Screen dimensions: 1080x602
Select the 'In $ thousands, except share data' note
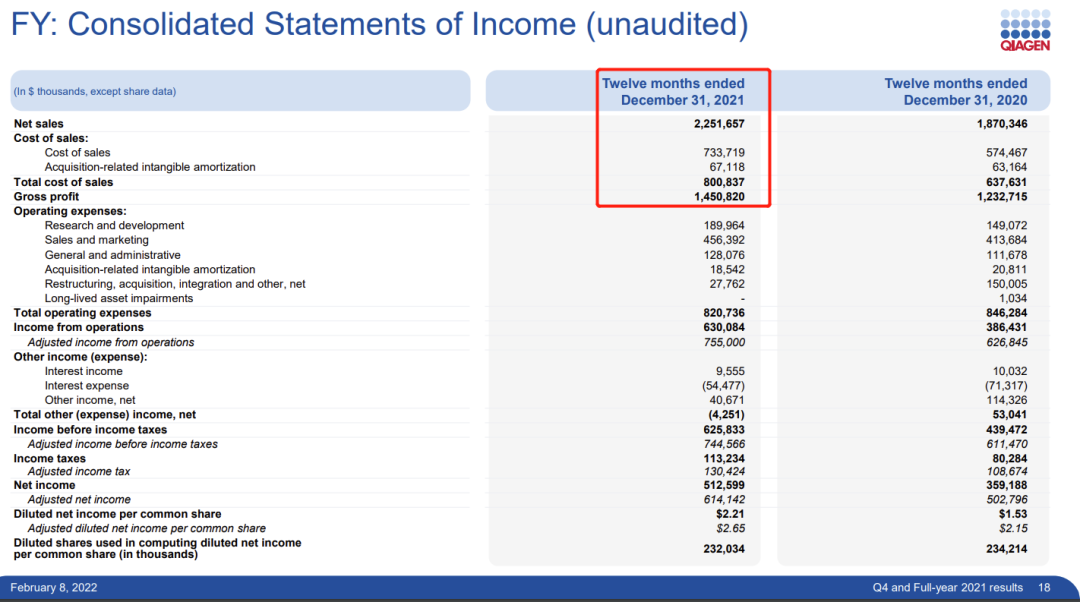pyautogui.click(x=95, y=92)
